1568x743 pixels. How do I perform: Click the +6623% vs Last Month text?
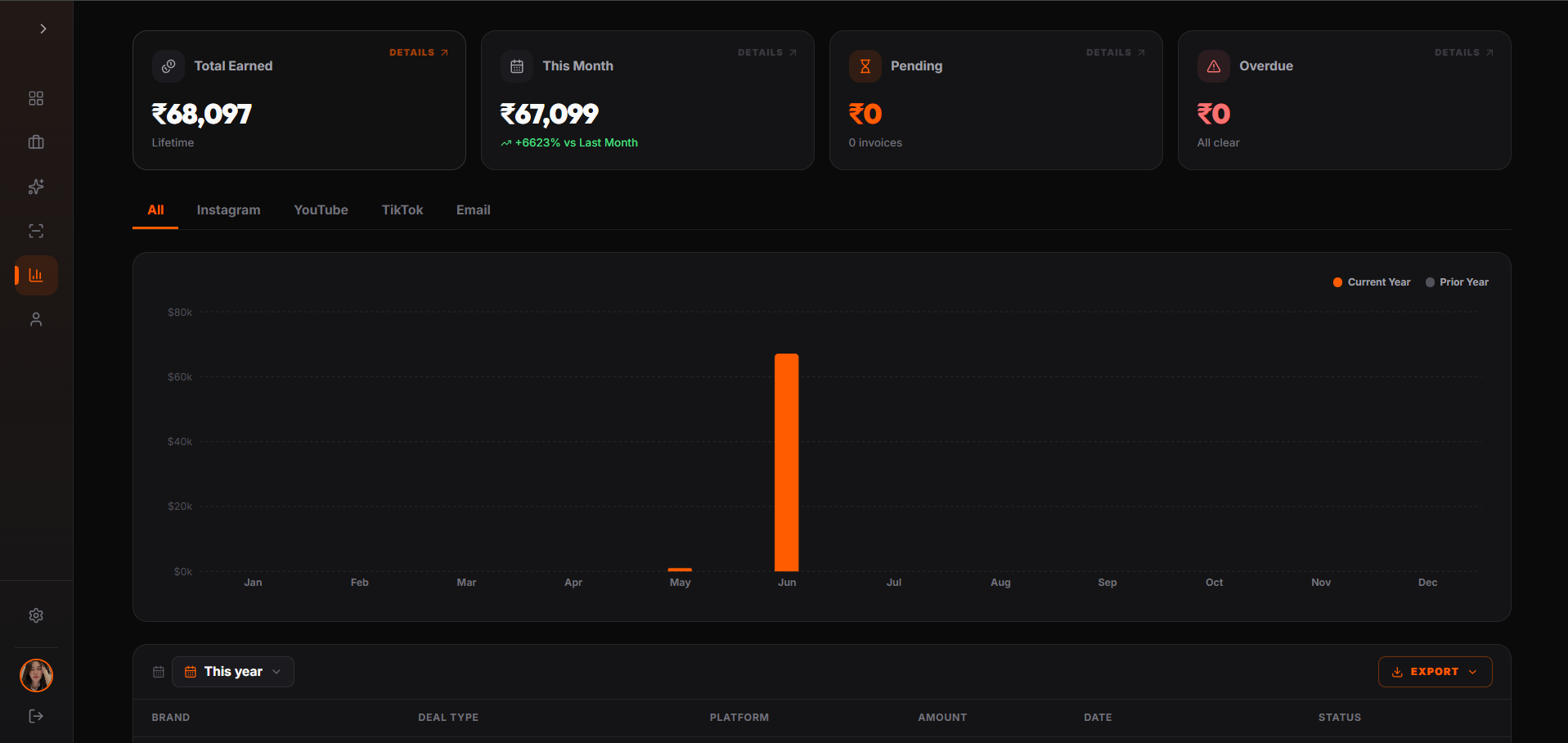[569, 142]
